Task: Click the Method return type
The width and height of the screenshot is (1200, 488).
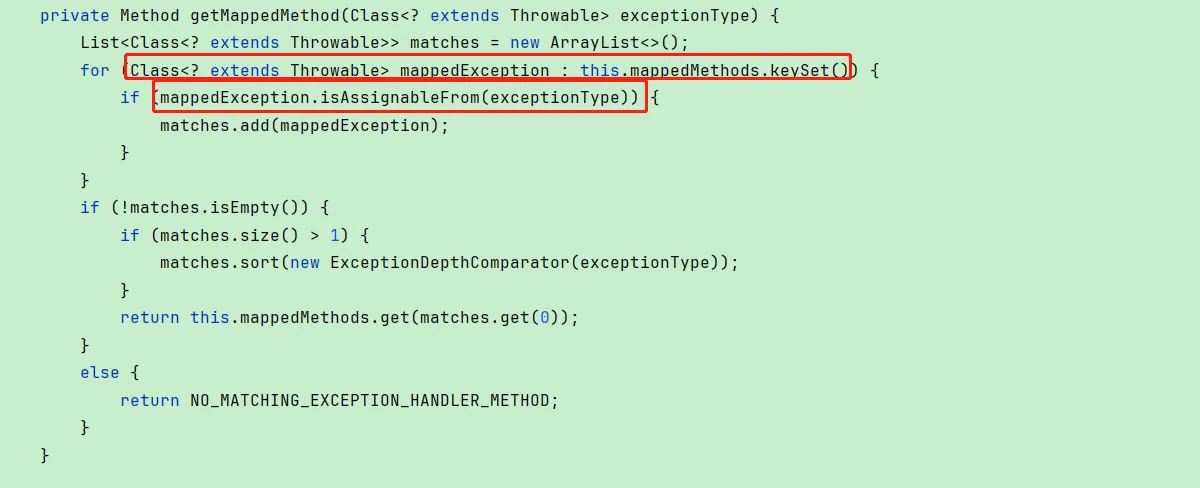Action: click(150, 16)
